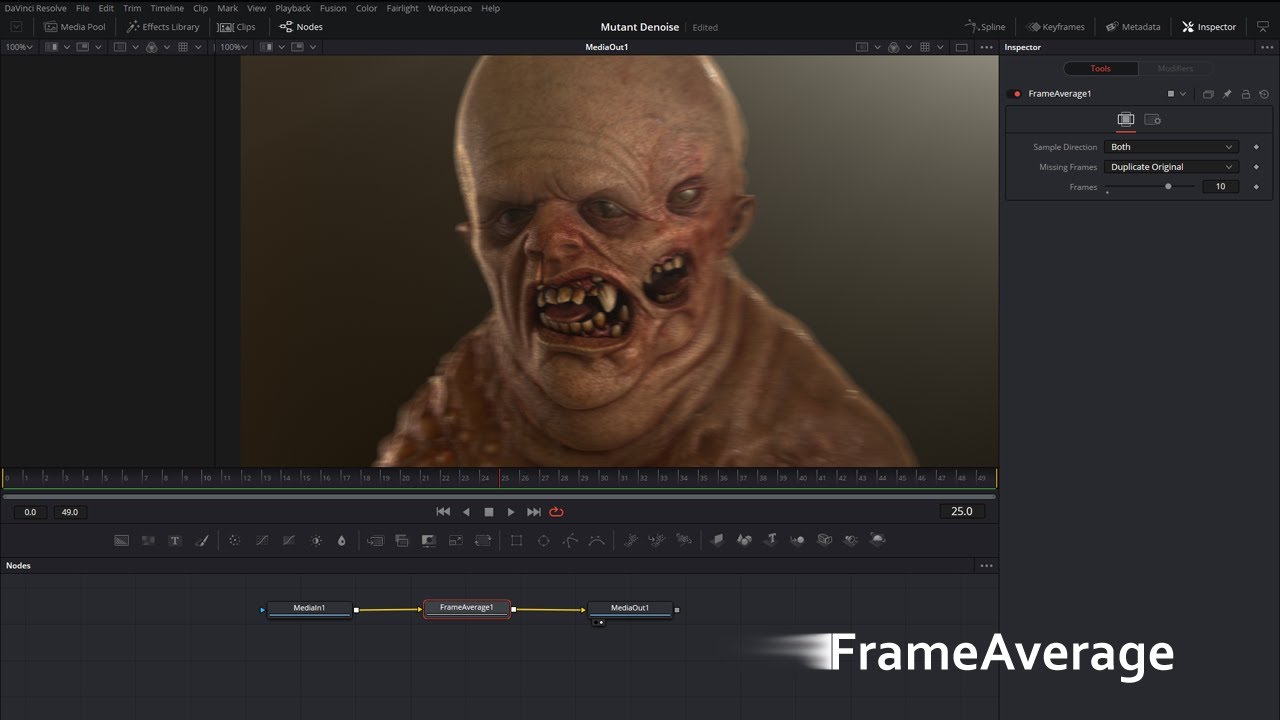The width and height of the screenshot is (1280, 720).
Task: Add an Ellipse mask tool
Action: pyautogui.click(x=543, y=540)
